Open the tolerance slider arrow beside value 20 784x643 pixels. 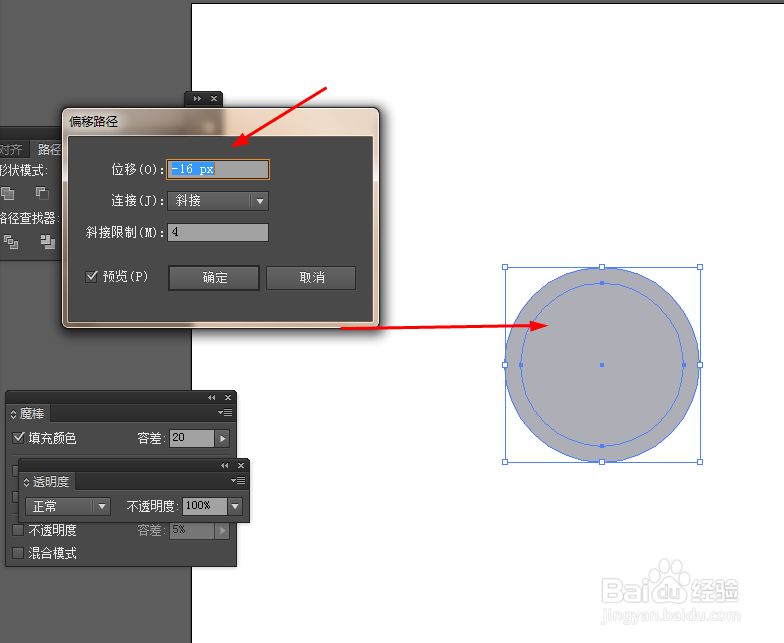(222, 438)
